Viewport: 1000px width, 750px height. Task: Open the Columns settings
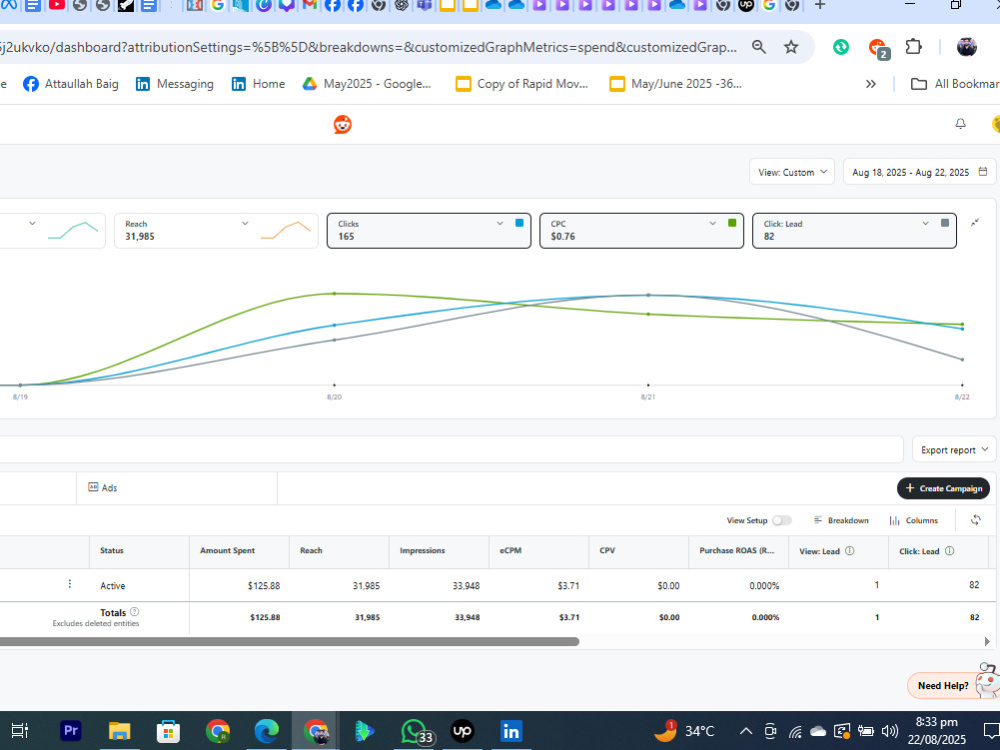(x=914, y=520)
